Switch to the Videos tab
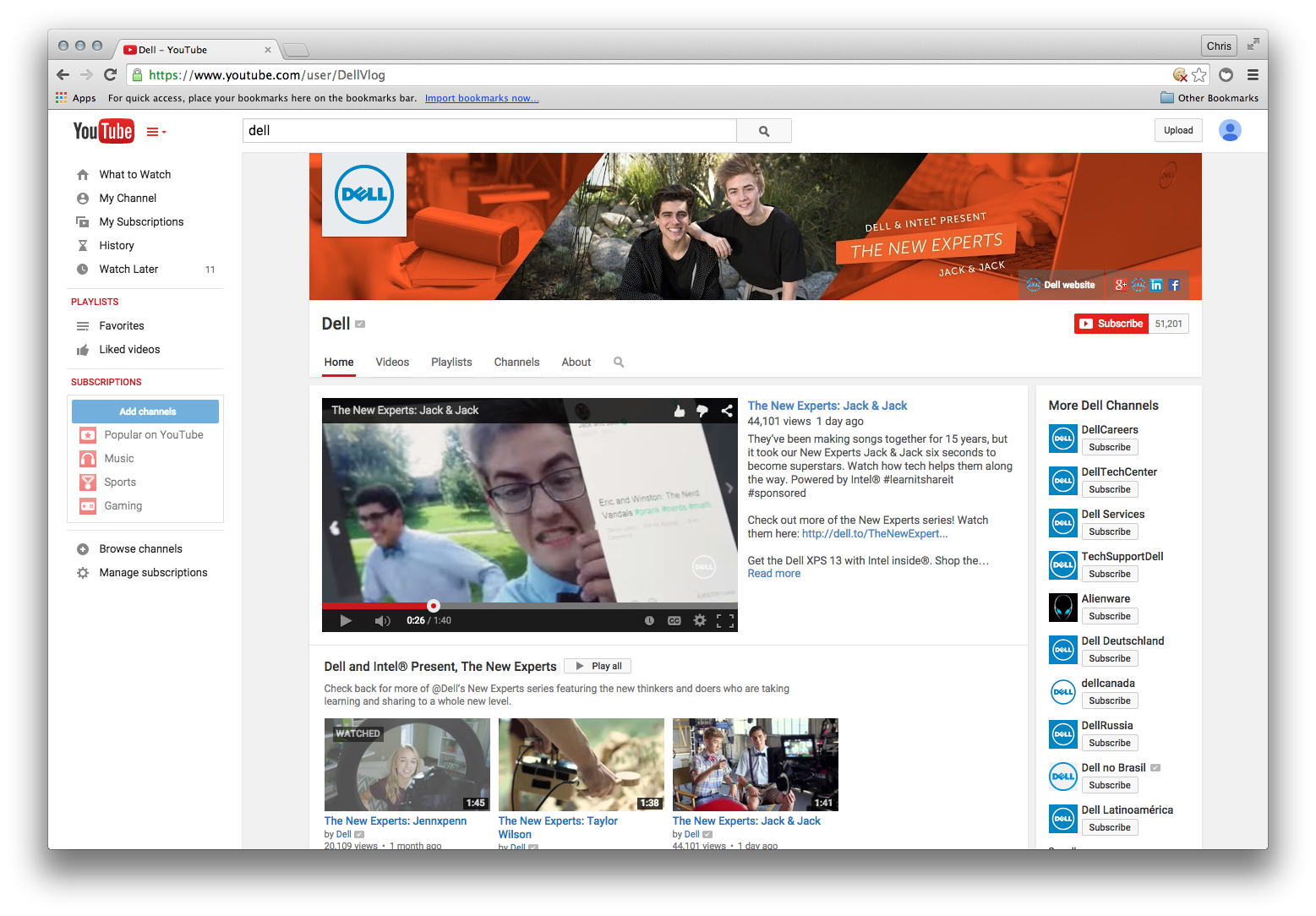 pyautogui.click(x=392, y=363)
